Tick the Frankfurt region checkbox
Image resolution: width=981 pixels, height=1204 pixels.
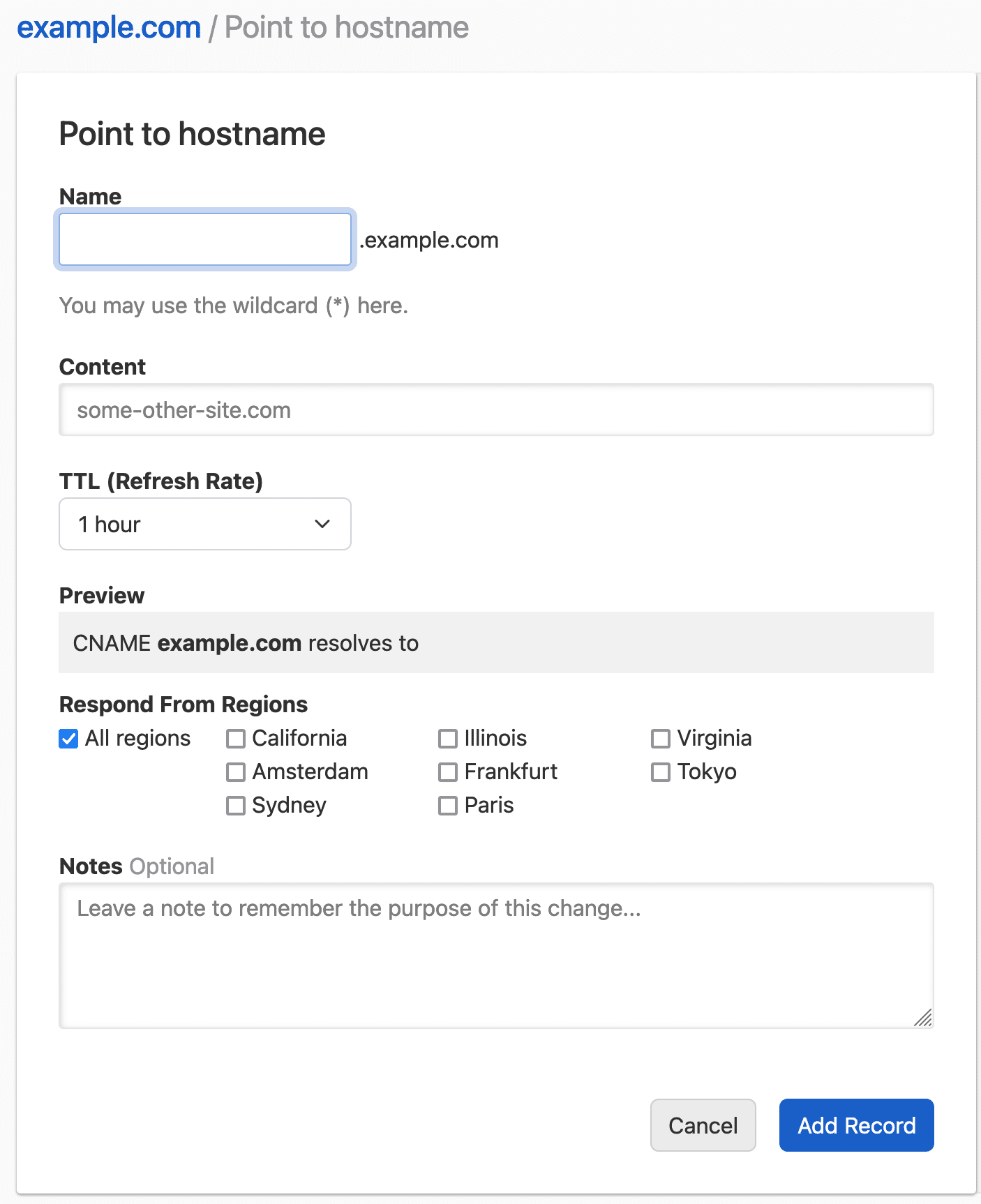pos(448,772)
